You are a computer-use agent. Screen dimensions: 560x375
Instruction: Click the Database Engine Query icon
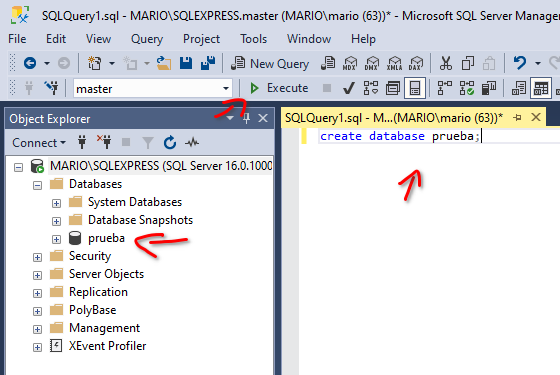point(328,63)
